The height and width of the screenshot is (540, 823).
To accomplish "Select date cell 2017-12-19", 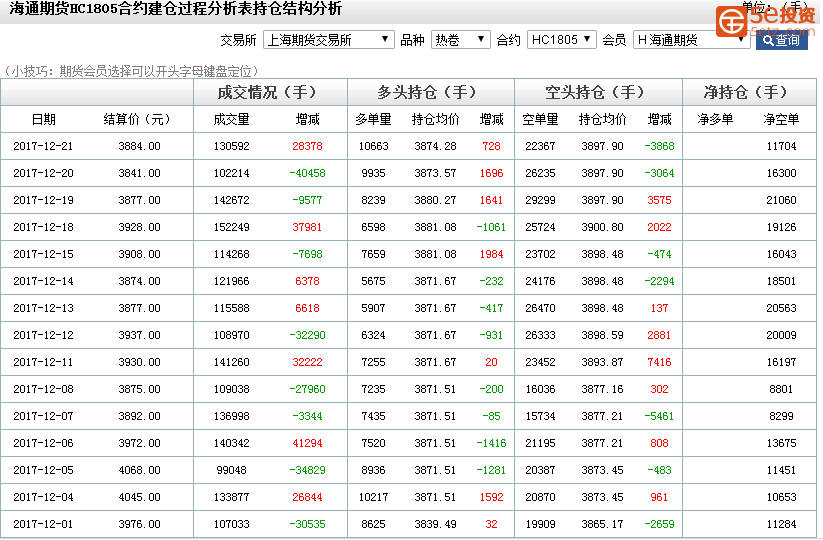I will point(43,200).
